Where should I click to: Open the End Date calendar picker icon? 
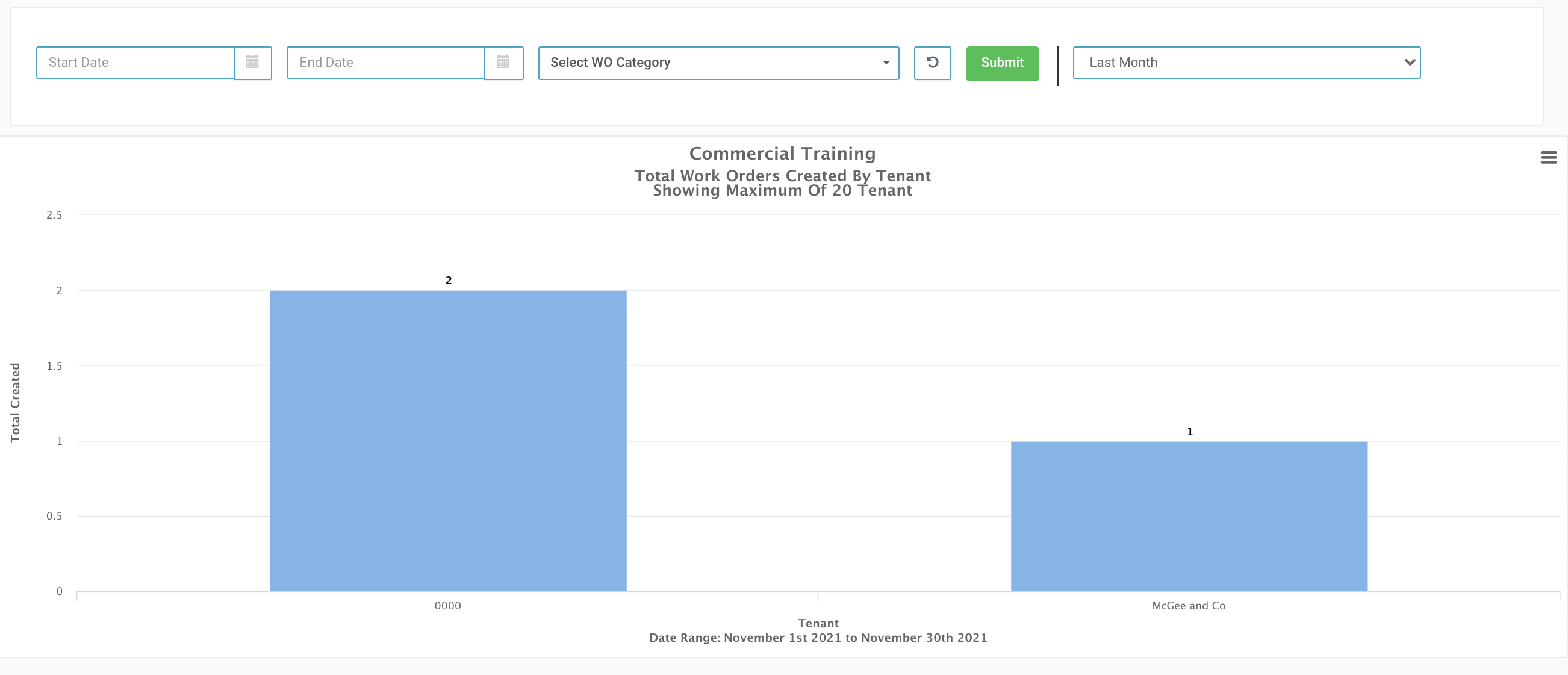pos(503,62)
